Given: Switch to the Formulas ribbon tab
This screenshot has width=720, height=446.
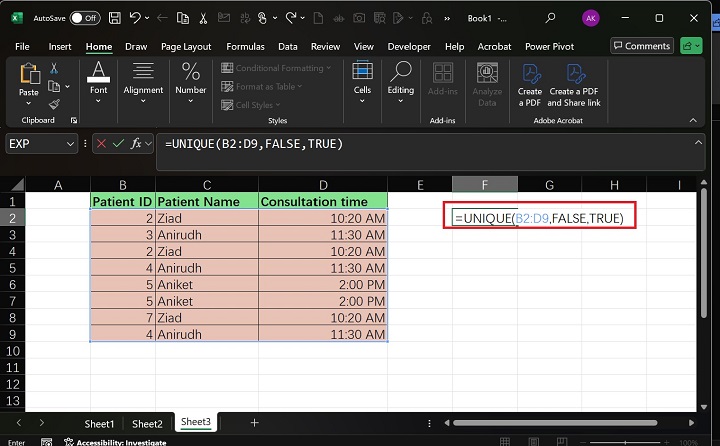Looking at the screenshot, I should click(x=245, y=46).
